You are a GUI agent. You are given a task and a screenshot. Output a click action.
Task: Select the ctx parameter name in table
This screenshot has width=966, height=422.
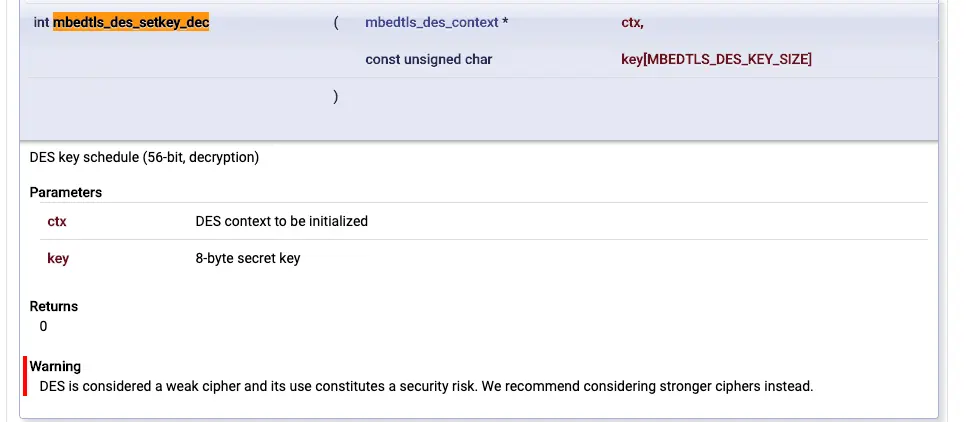click(57, 221)
